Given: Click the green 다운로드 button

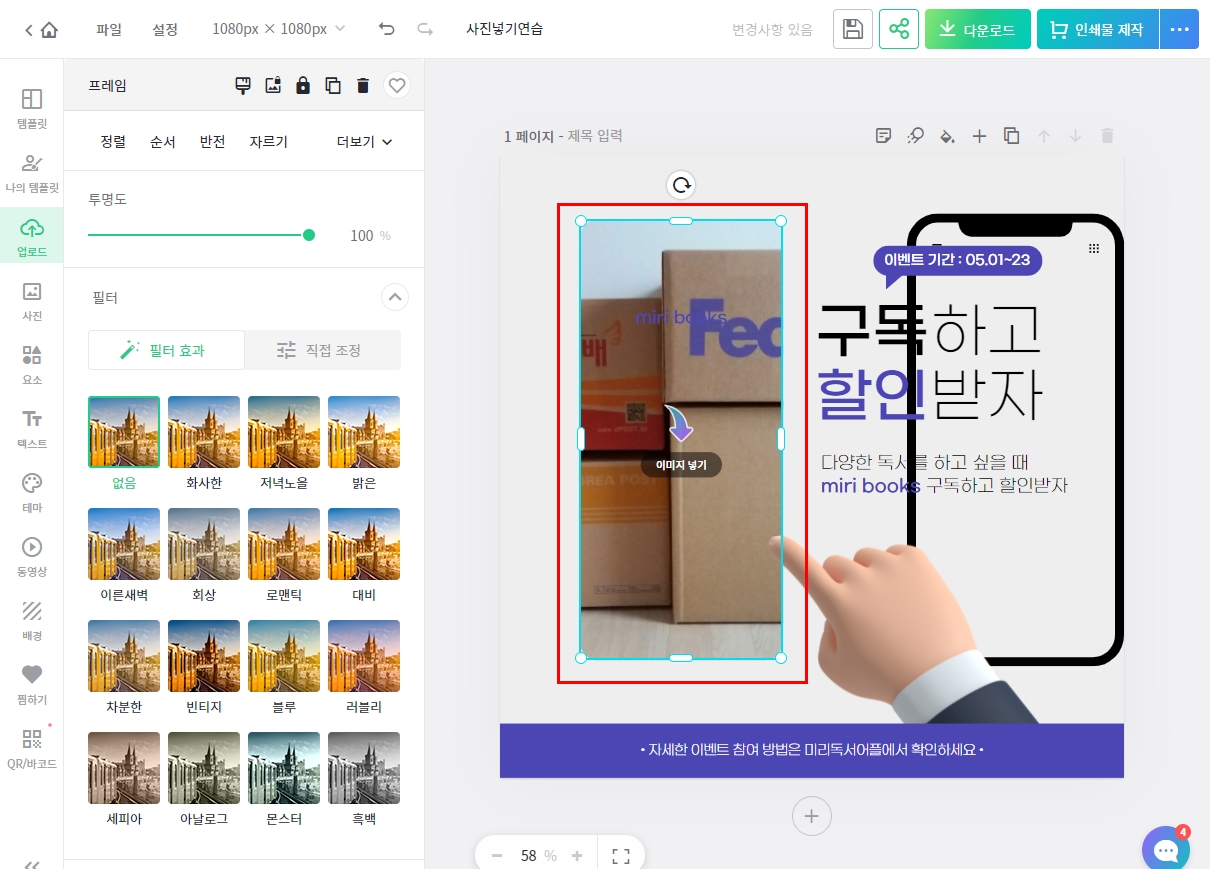Looking at the screenshot, I should tap(977, 29).
